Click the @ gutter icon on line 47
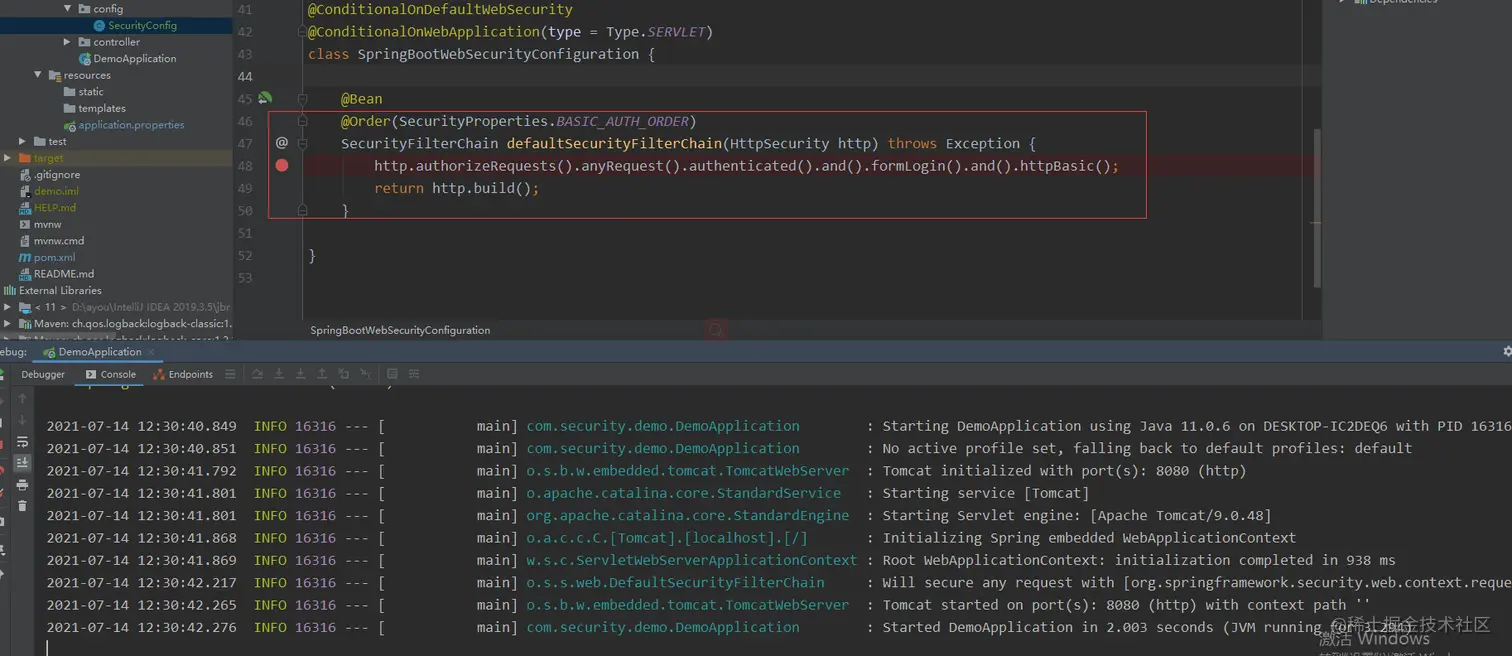1512x656 pixels. pyautogui.click(x=282, y=143)
